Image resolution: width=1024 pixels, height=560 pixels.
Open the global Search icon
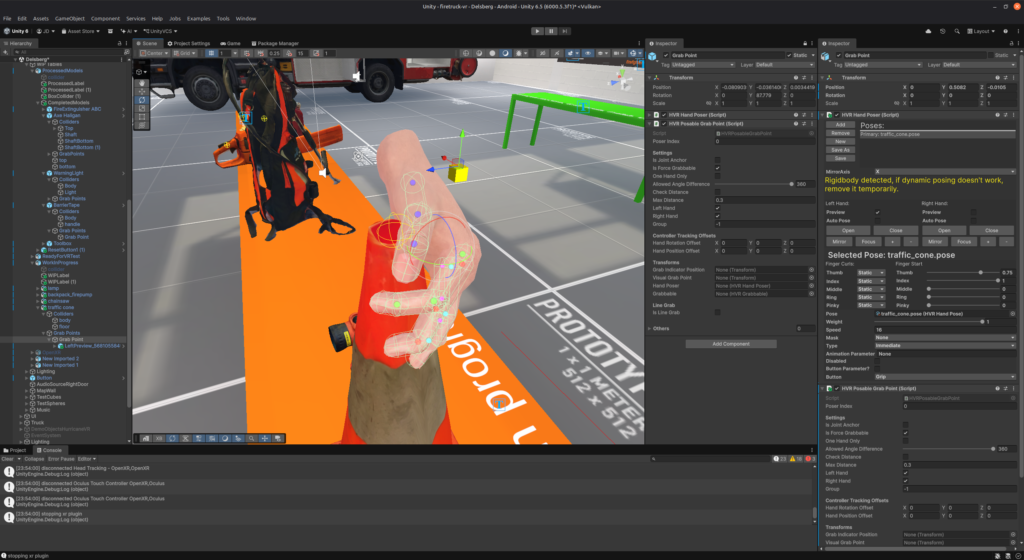[x=957, y=31]
